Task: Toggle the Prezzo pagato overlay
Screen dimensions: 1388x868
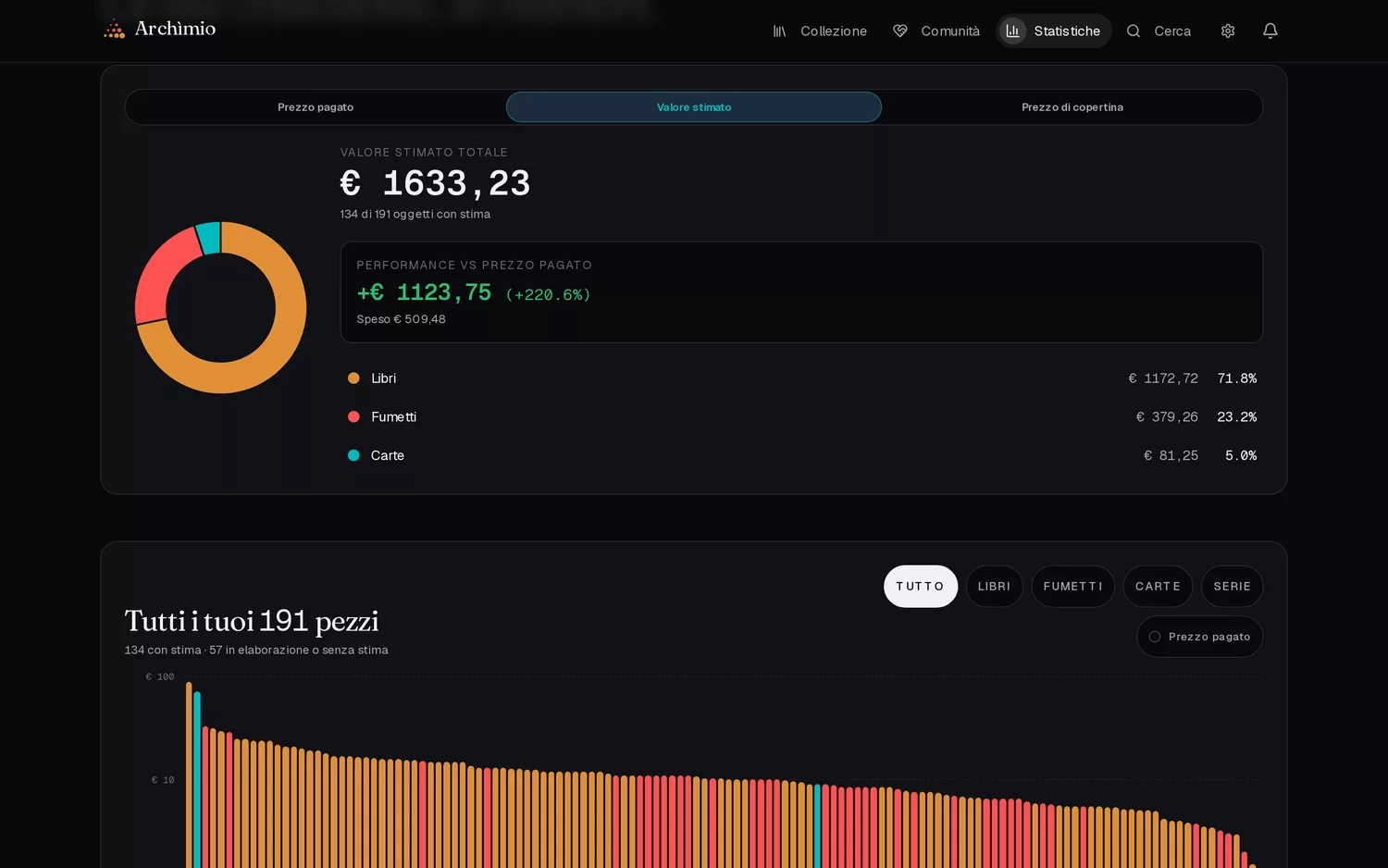Action: coord(1200,637)
